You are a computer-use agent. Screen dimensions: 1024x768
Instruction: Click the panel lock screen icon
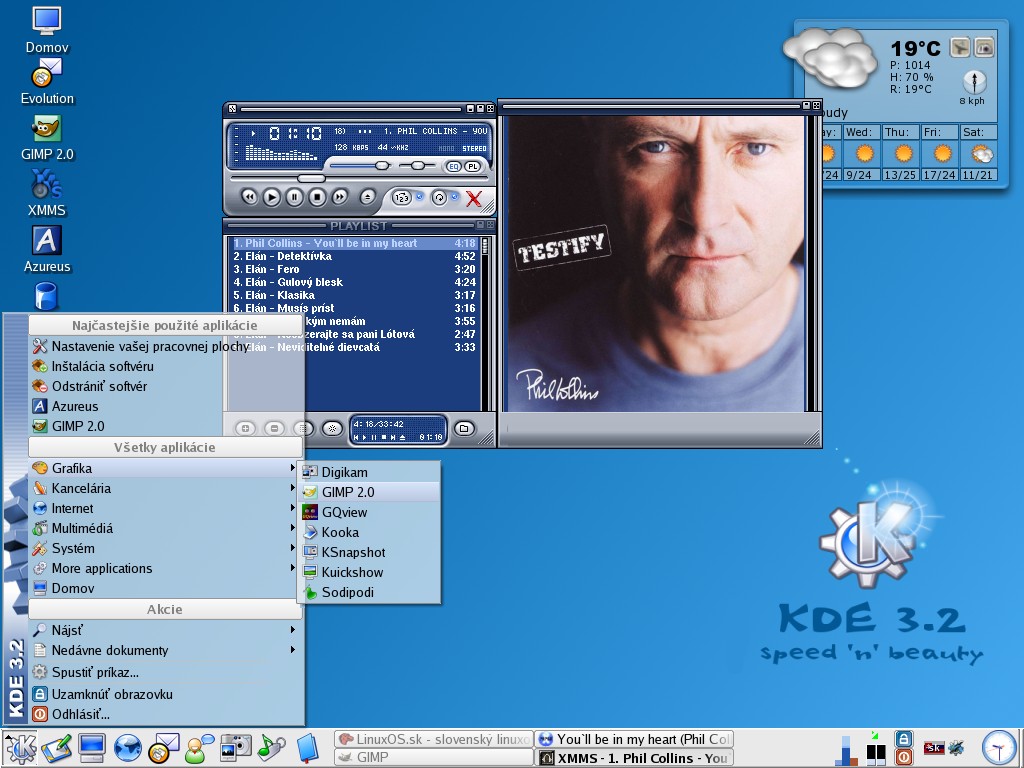(903, 739)
